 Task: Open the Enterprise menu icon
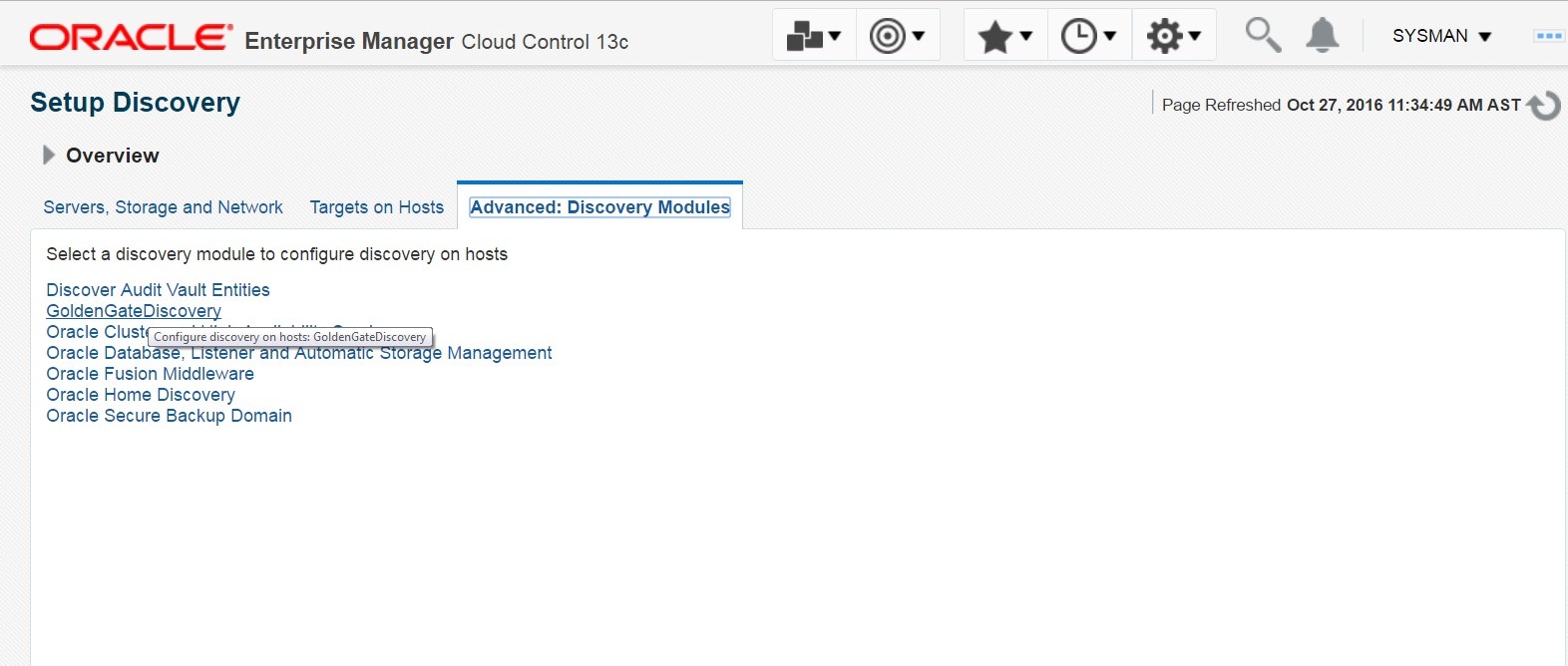coord(813,36)
